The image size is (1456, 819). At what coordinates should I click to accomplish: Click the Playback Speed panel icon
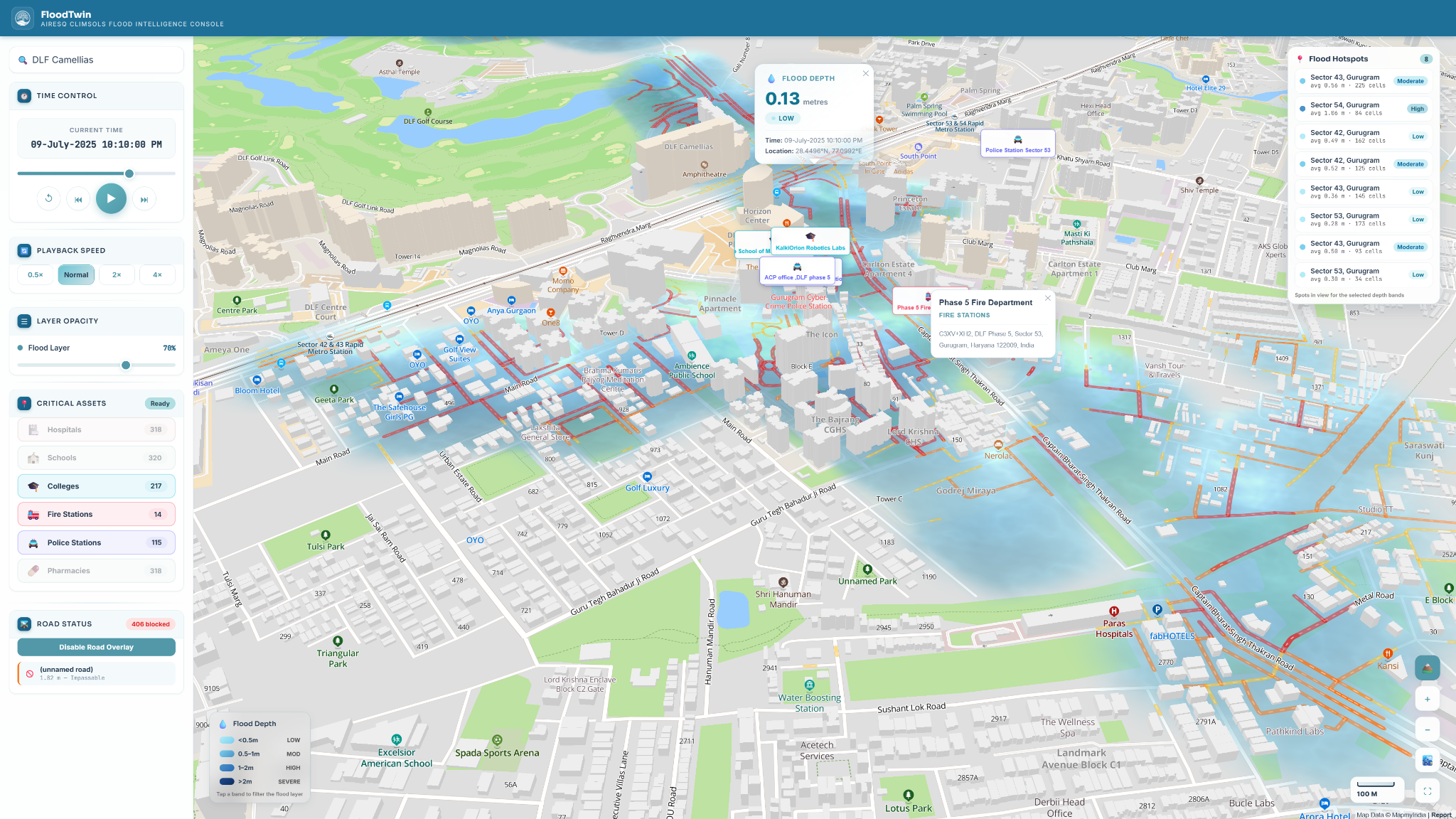pos(24,250)
